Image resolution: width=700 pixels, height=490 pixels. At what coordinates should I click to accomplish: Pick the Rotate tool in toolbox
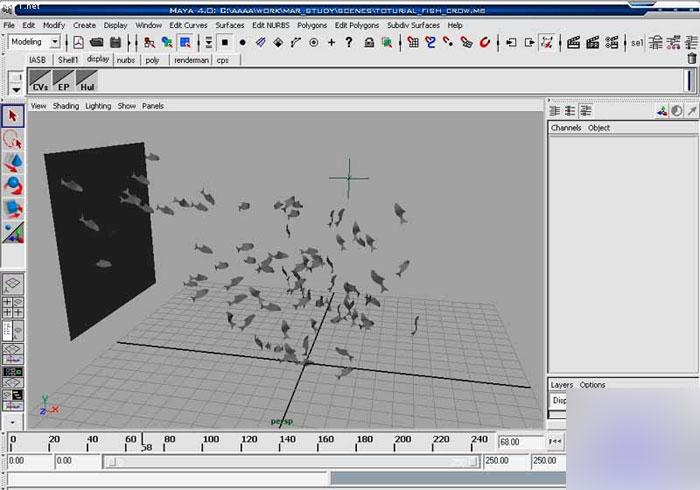pos(13,186)
